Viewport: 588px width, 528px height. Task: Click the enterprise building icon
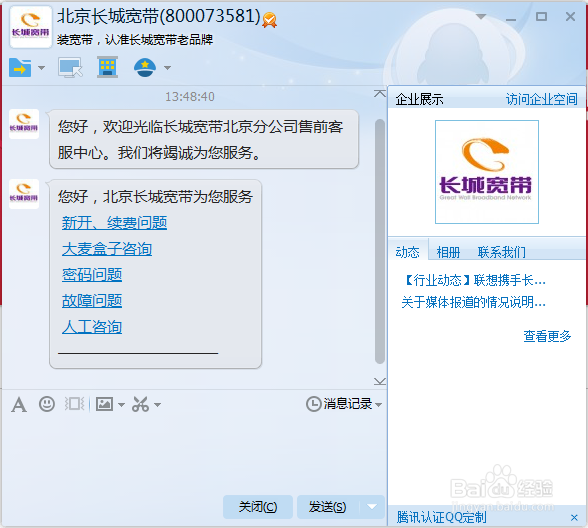tap(107, 67)
